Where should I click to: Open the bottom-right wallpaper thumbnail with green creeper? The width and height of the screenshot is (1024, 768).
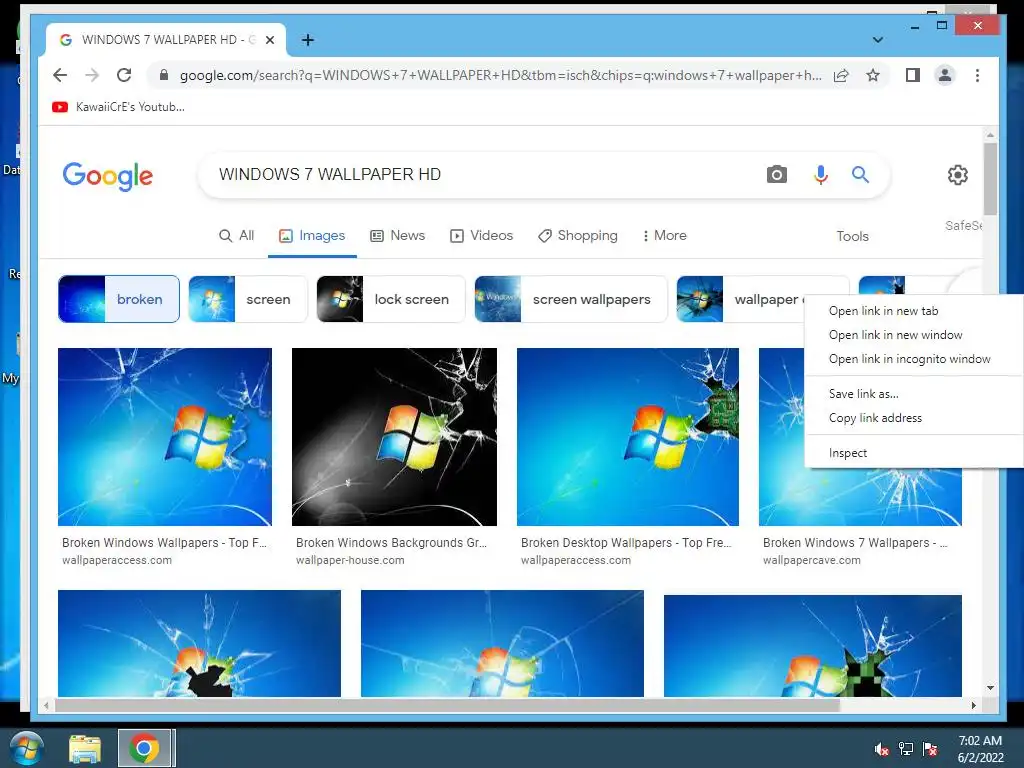click(812, 645)
